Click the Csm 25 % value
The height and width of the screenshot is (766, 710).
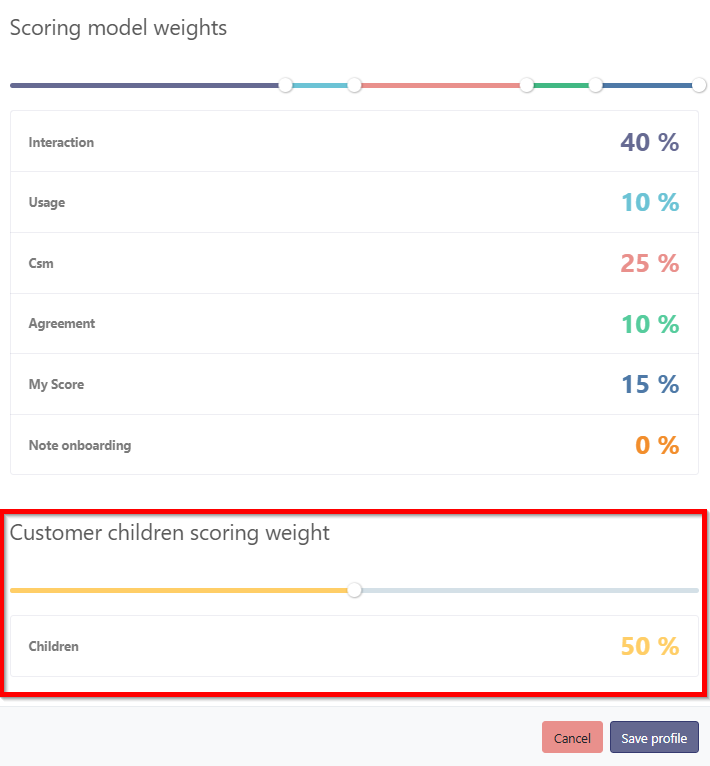pos(649,263)
